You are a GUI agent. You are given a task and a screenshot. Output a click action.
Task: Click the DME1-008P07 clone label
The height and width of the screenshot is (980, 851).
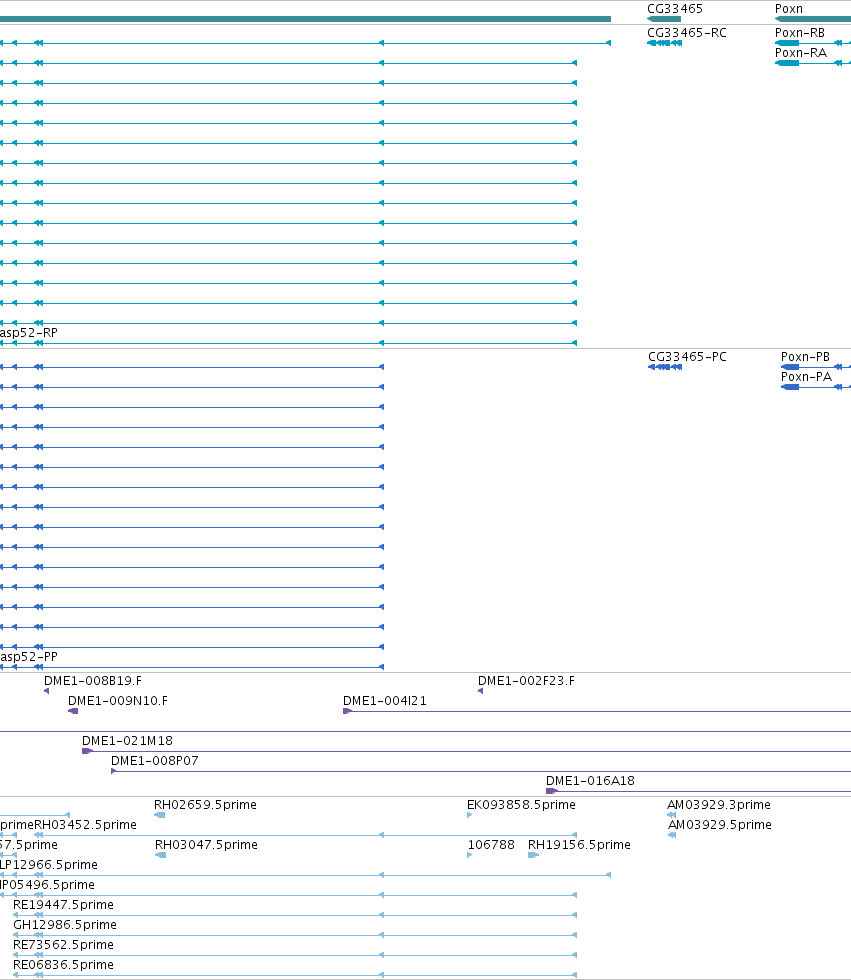[154, 761]
